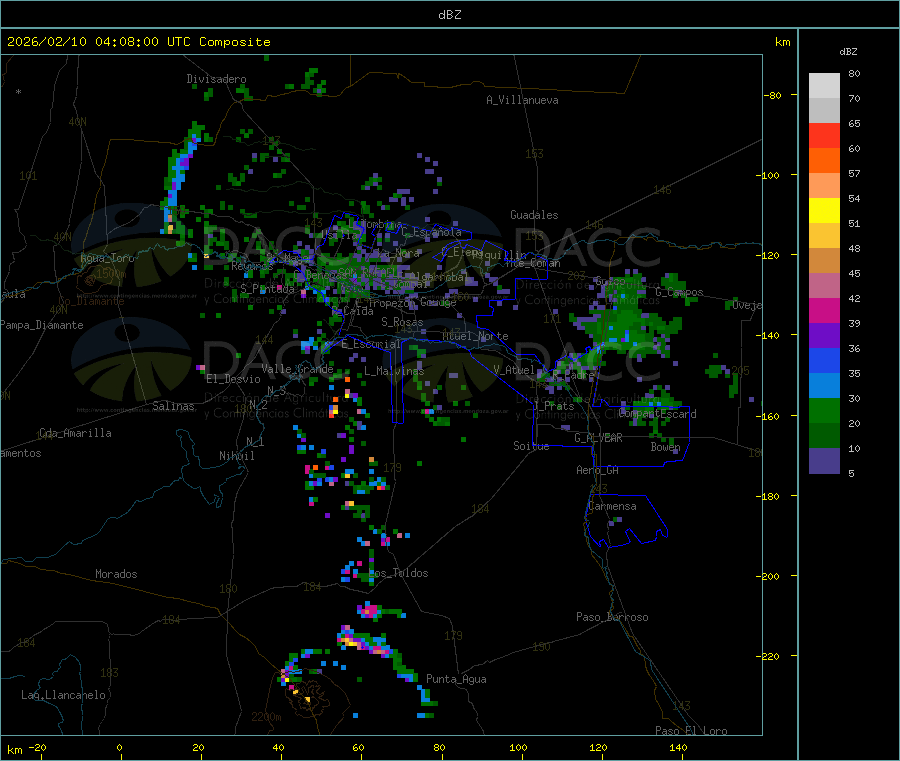Image resolution: width=900 pixels, height=761 pixels.
Task: Select the white 80 dBZ color swatch
Action: 824,86
